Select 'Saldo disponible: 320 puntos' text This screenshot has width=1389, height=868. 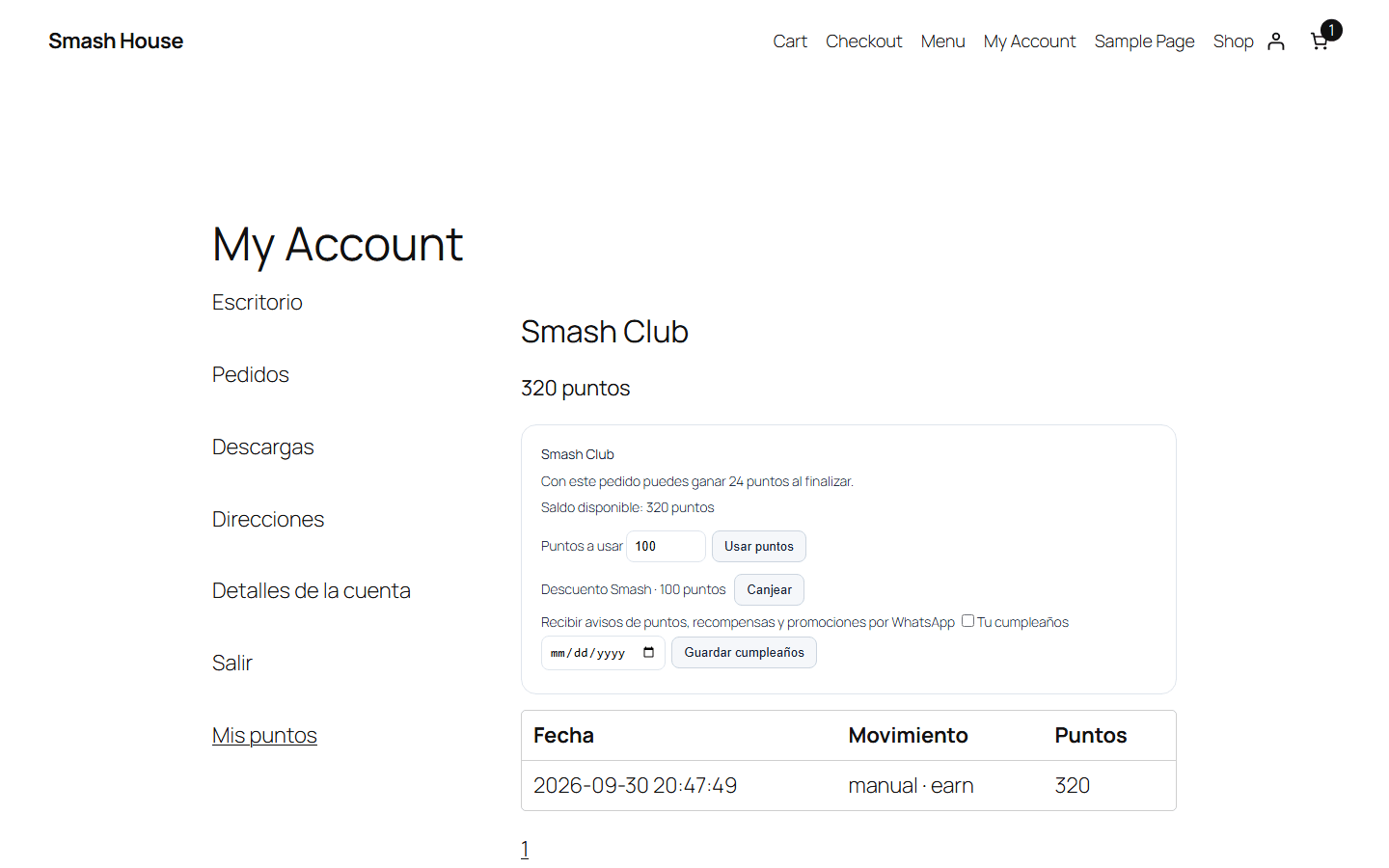628,507
